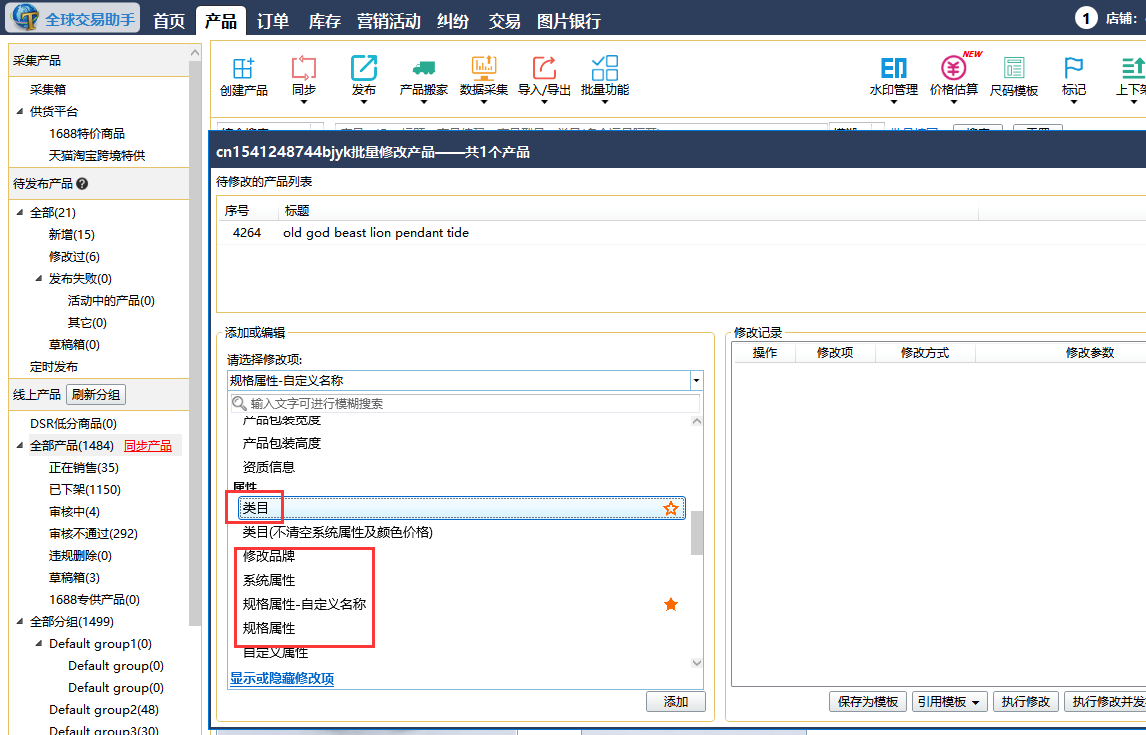1146x735 pixels.
Task: Collapse the 发布失败(0) tree node
Action: [x=39, y=278]
